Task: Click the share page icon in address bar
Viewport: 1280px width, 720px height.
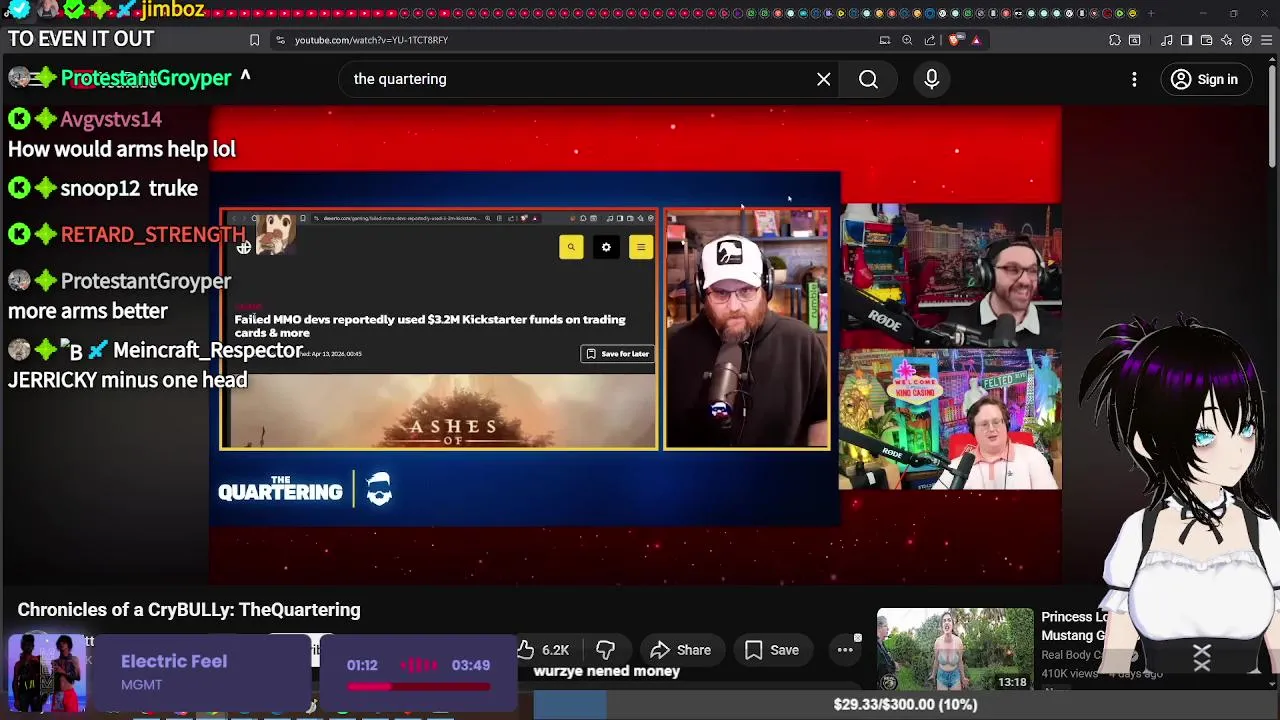Action: point(930,40)
